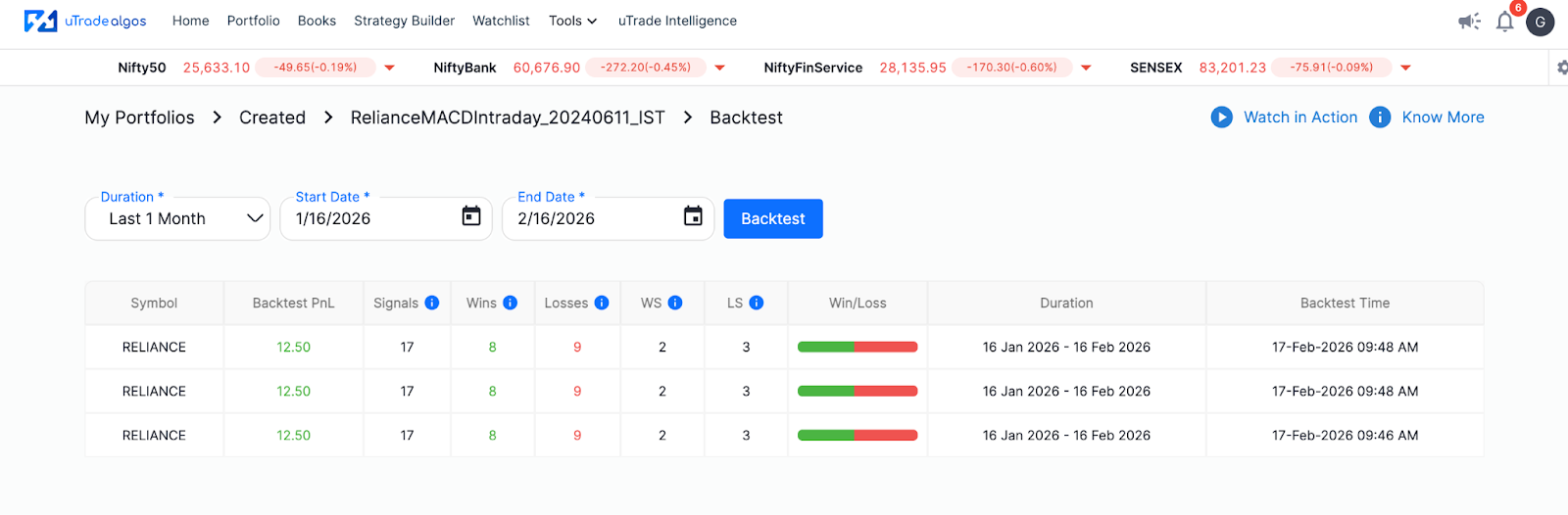Open the Watchlist menu item
This screenshot has height=515, width=1568.
point(501,21)
